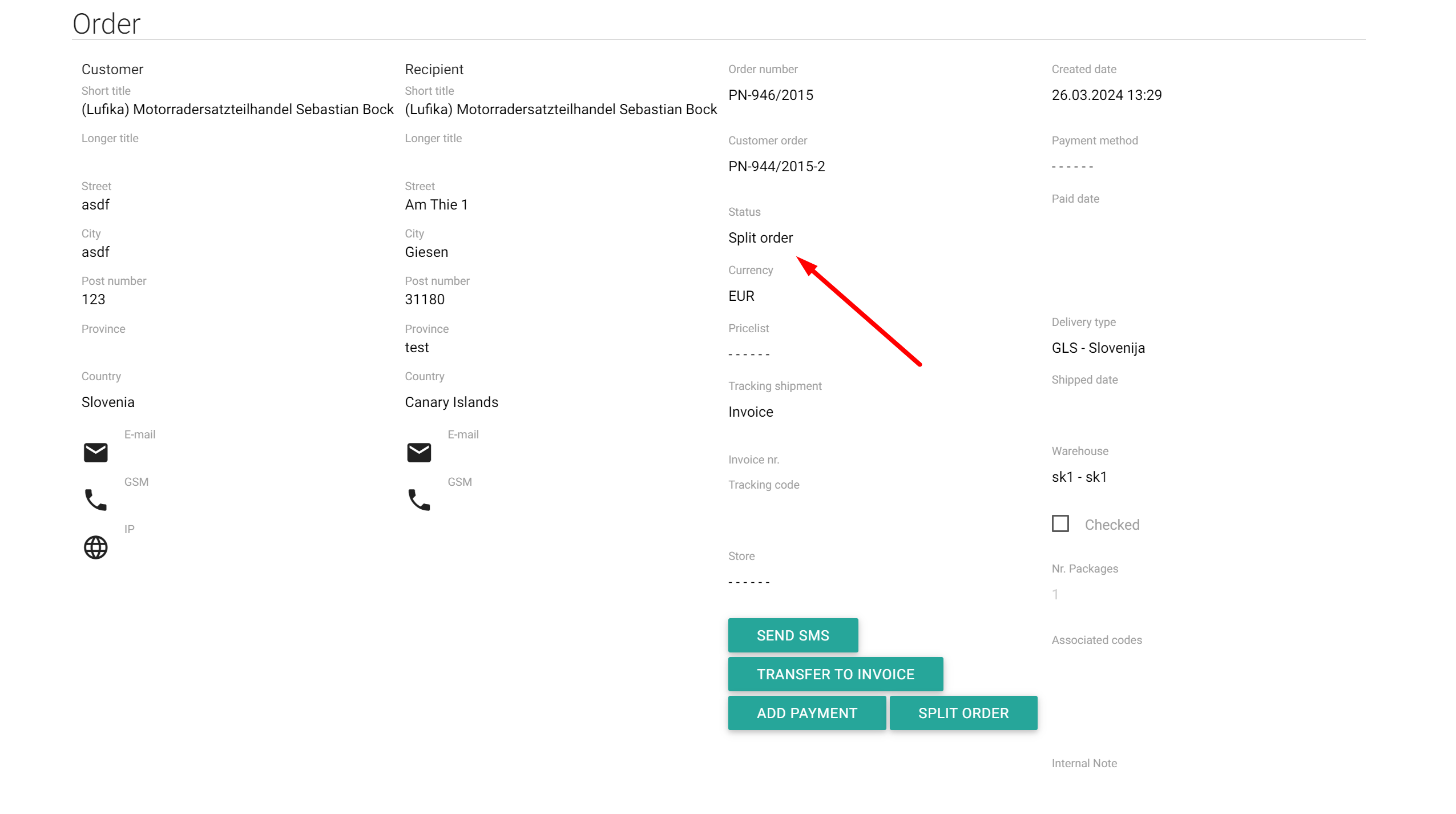
Task: Open the Status dropdown showing Split order
Action: click(x=760, y=238)
